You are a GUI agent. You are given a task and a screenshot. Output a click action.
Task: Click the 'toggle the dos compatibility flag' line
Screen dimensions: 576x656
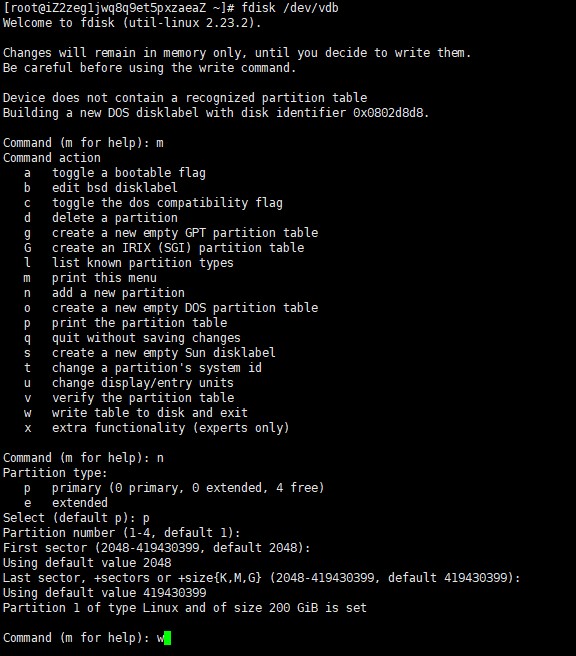154,203
